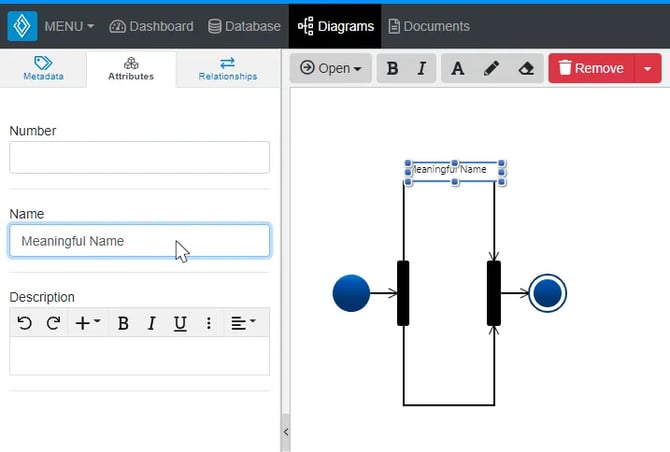Click the font color A icon
Image resolution: width=670 pixels, height=452 pixels.
(458, 68)
